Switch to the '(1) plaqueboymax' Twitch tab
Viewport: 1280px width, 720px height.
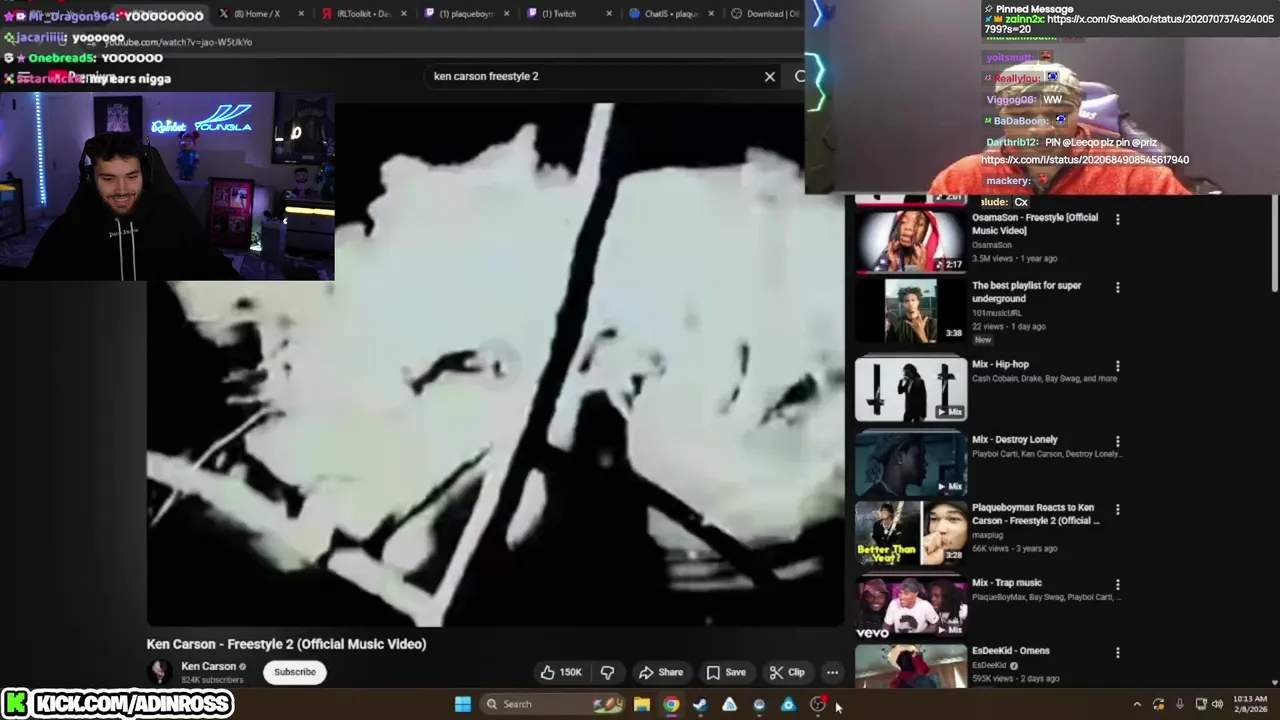pos(465,14)
